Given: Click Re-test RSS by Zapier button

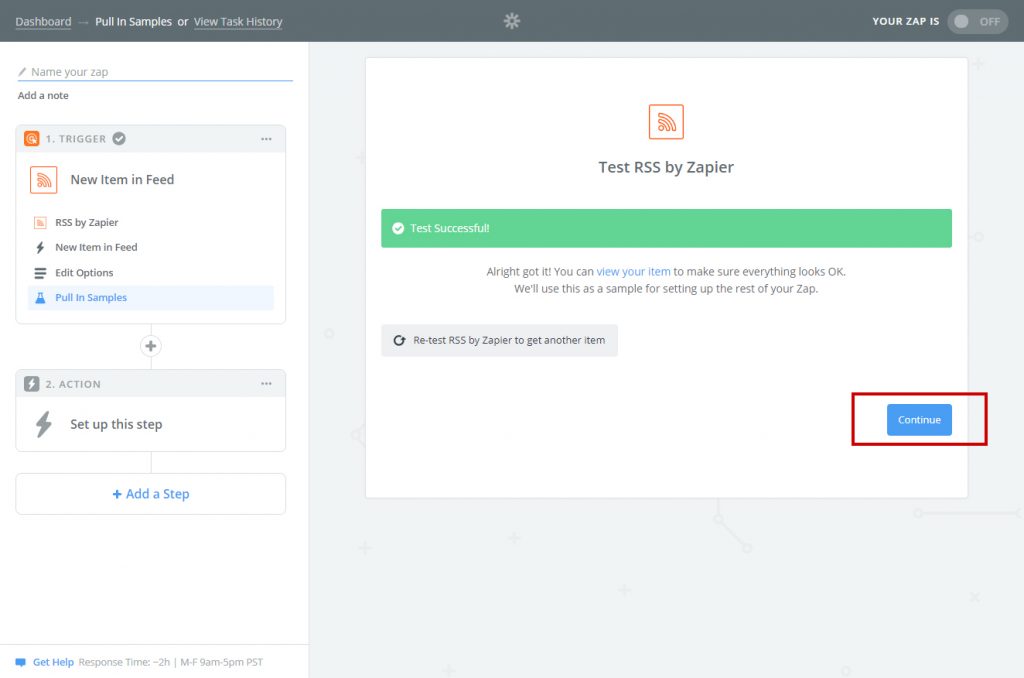Looking at the screenshot, I should tap(499, 340).
